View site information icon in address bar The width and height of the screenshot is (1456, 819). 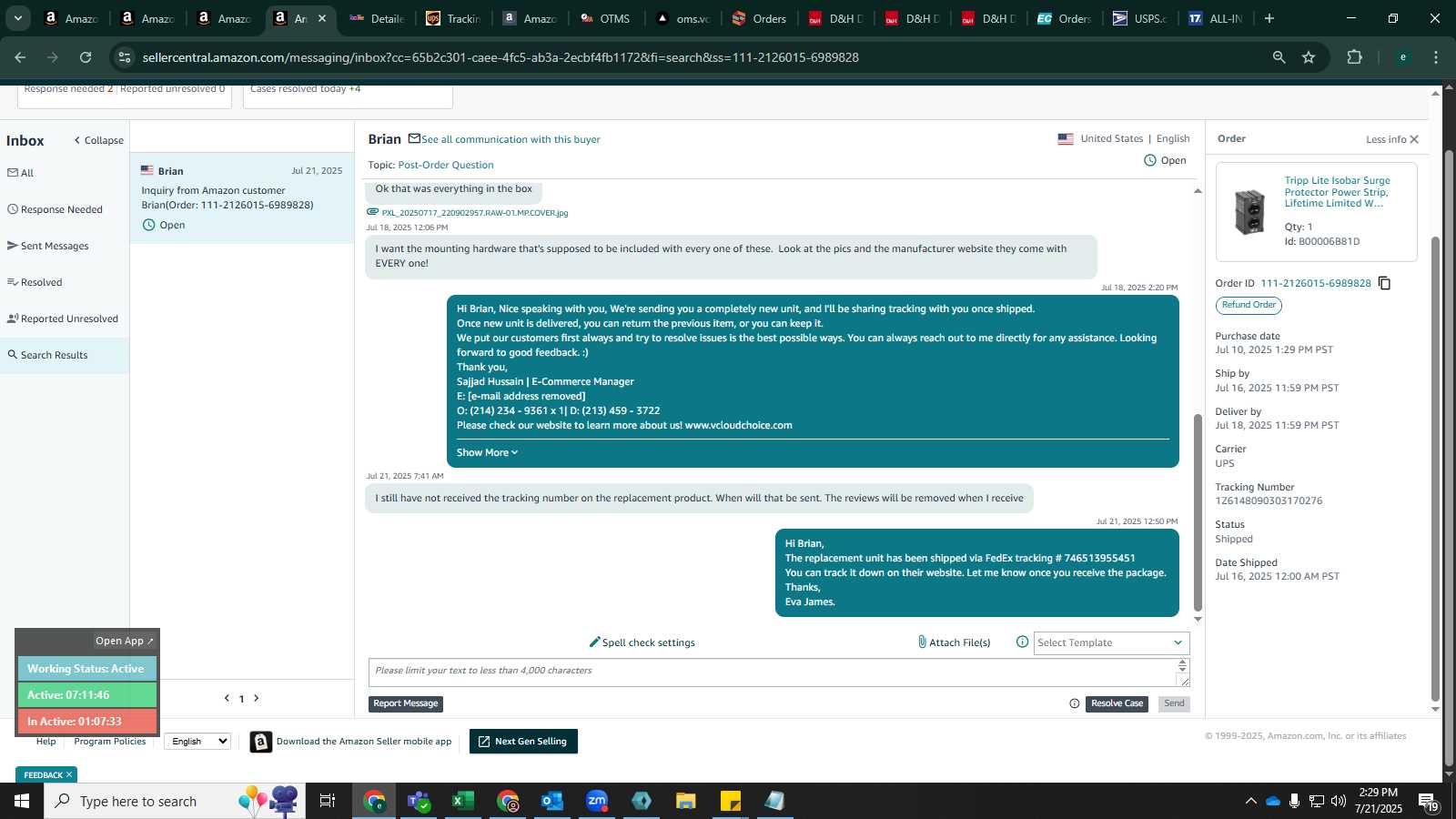coord(125,57)
